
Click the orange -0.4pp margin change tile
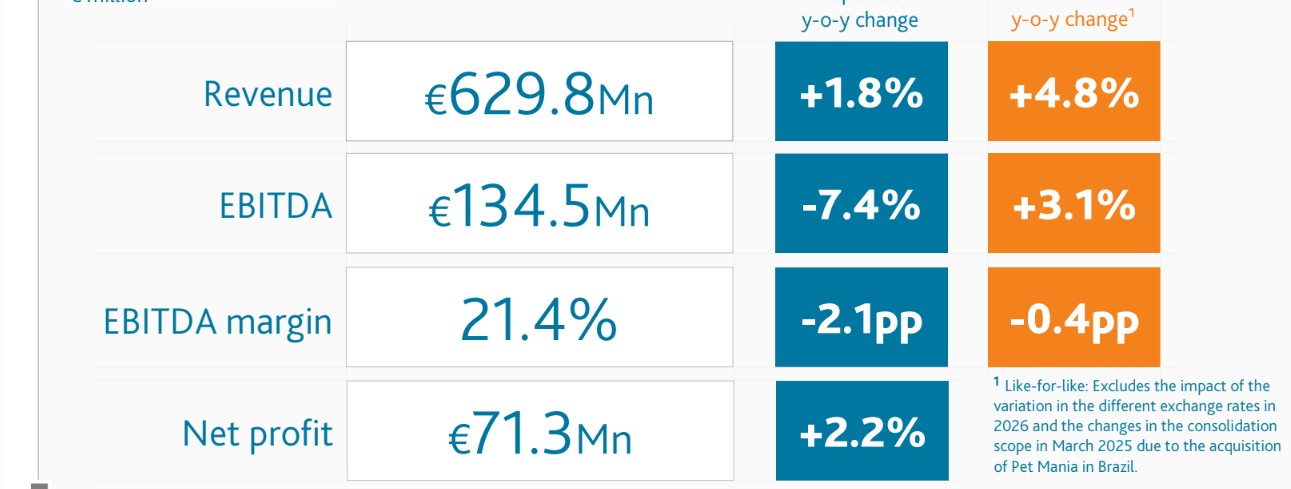pos(1074,317)
